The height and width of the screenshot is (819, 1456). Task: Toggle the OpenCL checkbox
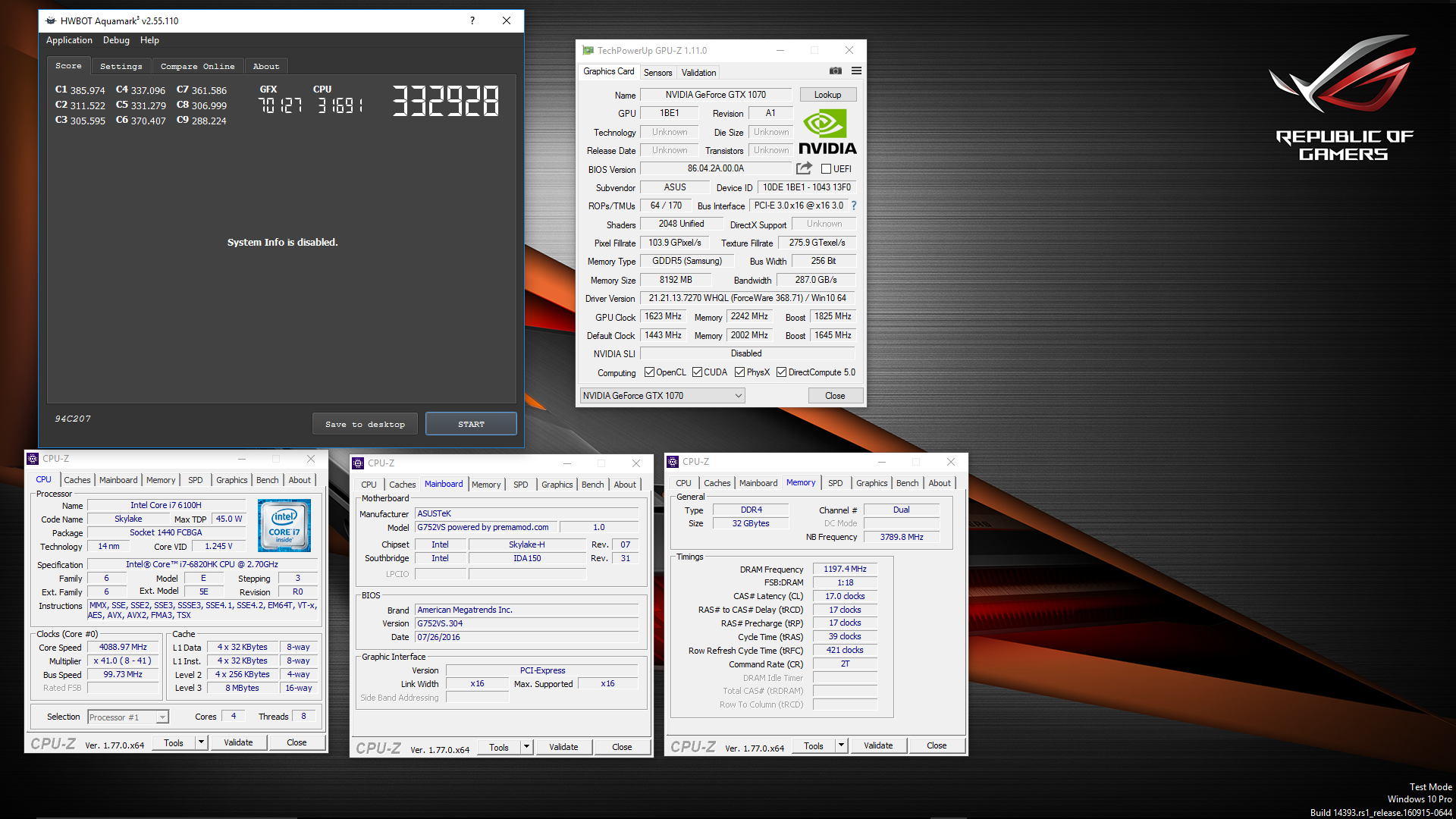(x=649, y=372)
